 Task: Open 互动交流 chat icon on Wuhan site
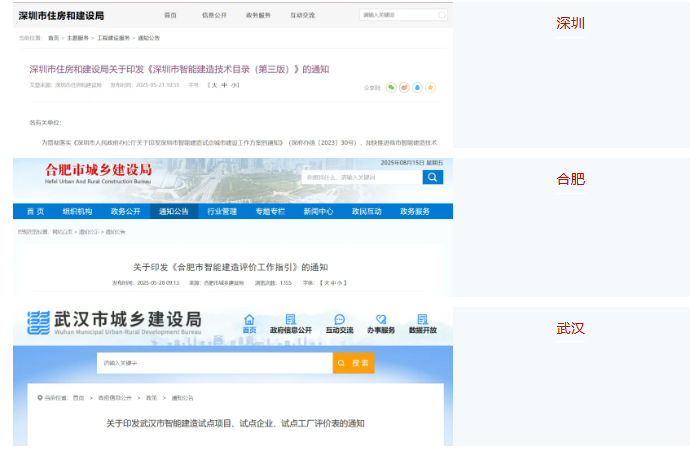point(339,323)
